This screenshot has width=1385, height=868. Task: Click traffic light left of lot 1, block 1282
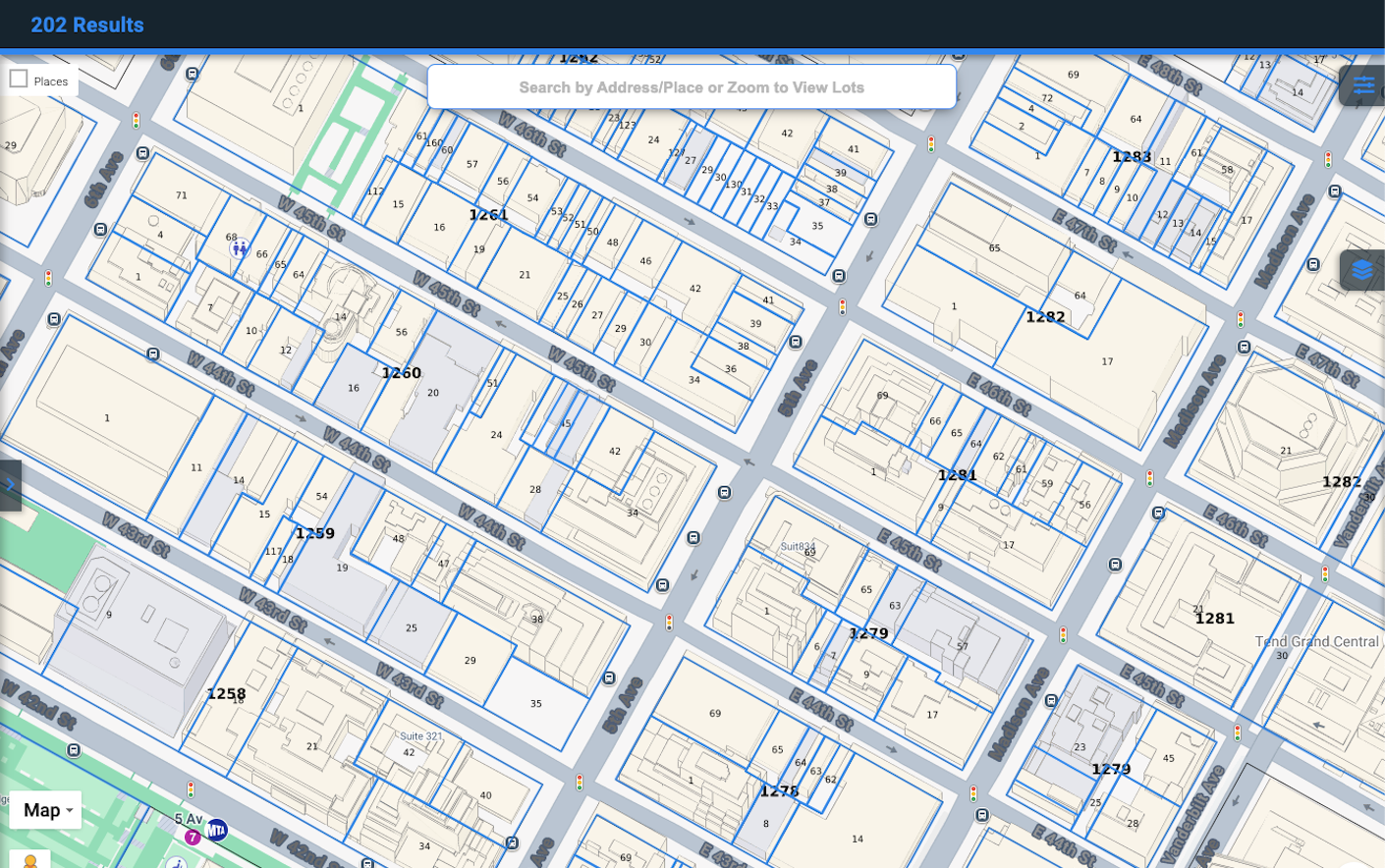[x=842, y=307]
